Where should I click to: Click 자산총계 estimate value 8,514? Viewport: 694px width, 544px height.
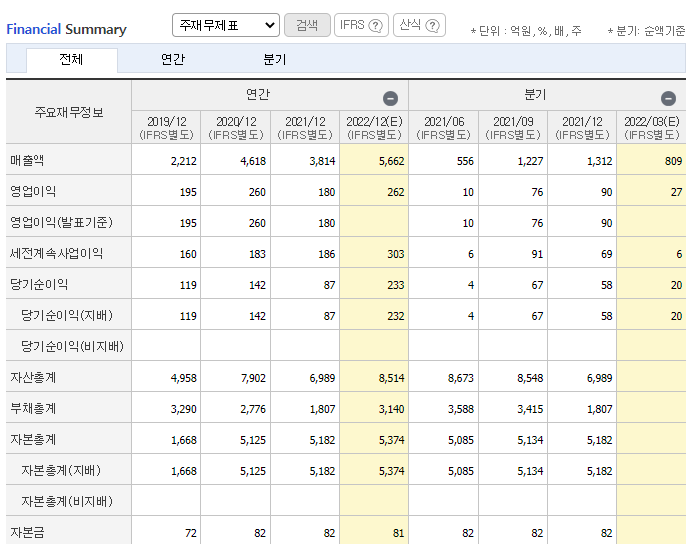point(392,378)
